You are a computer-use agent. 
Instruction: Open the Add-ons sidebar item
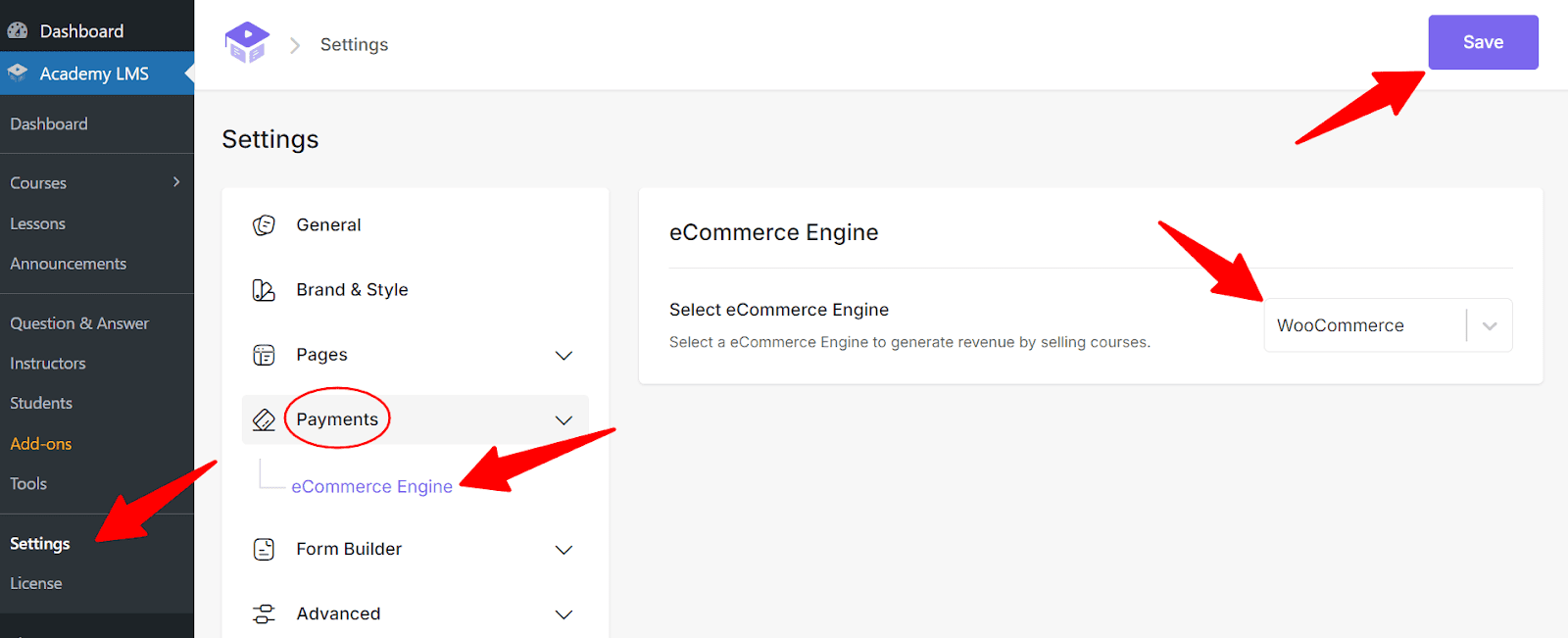pos(40,443)
